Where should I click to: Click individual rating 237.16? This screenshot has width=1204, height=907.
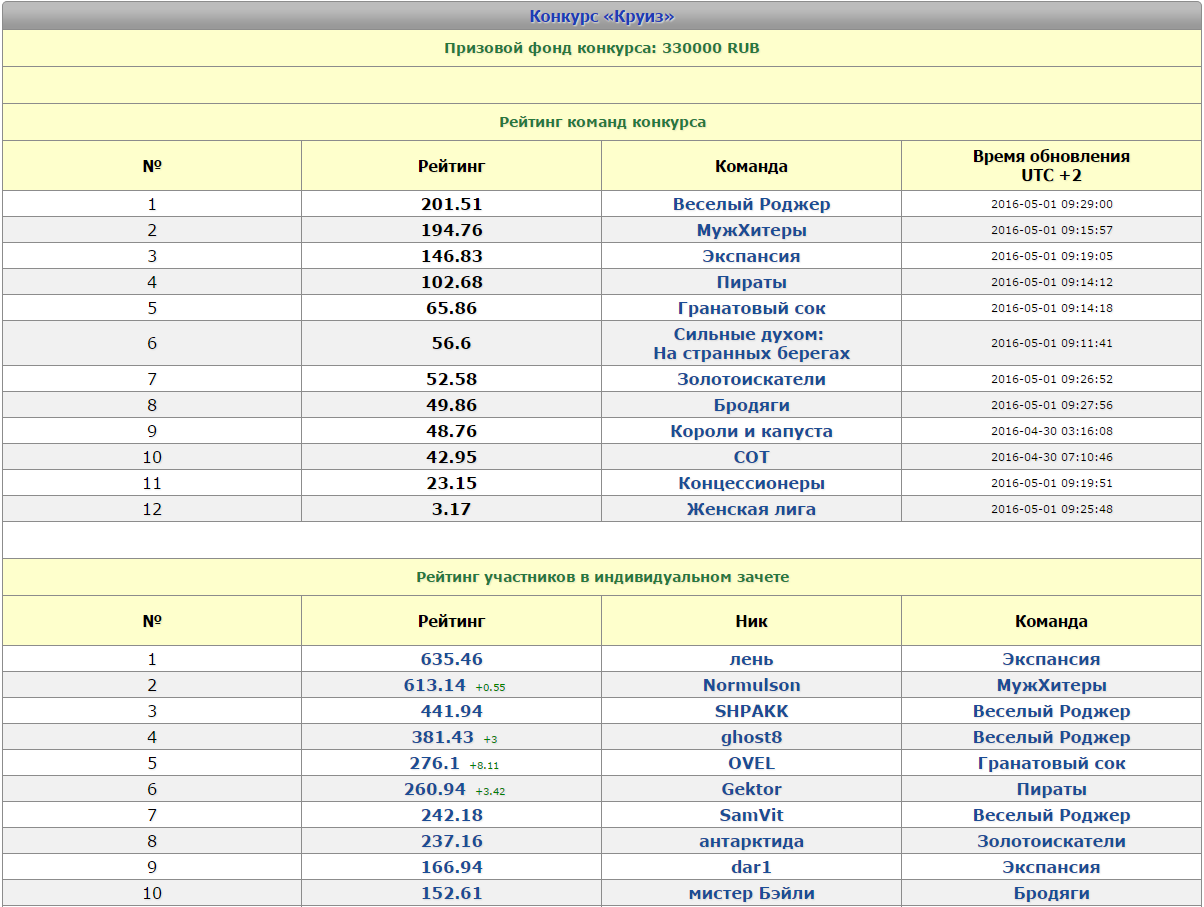pyautogui.click(x=452, y=841)
